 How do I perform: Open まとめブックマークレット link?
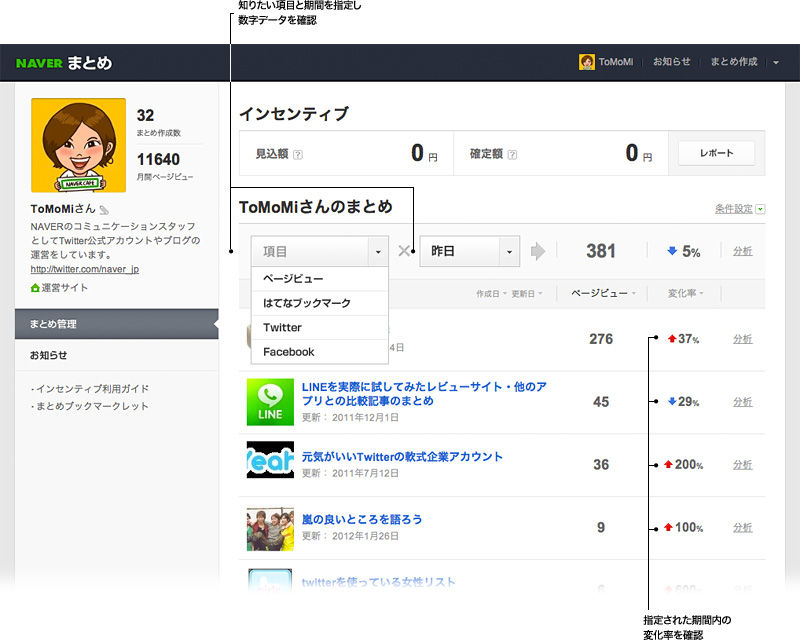[92, 406]
